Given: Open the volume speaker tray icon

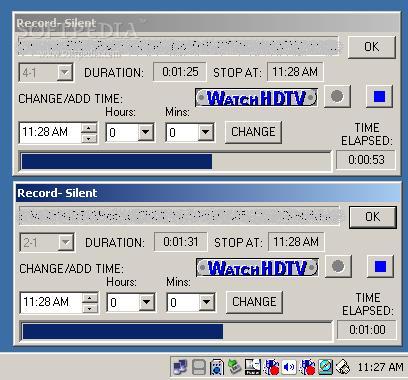Looking at the screenshot, I should pos(289,367).
